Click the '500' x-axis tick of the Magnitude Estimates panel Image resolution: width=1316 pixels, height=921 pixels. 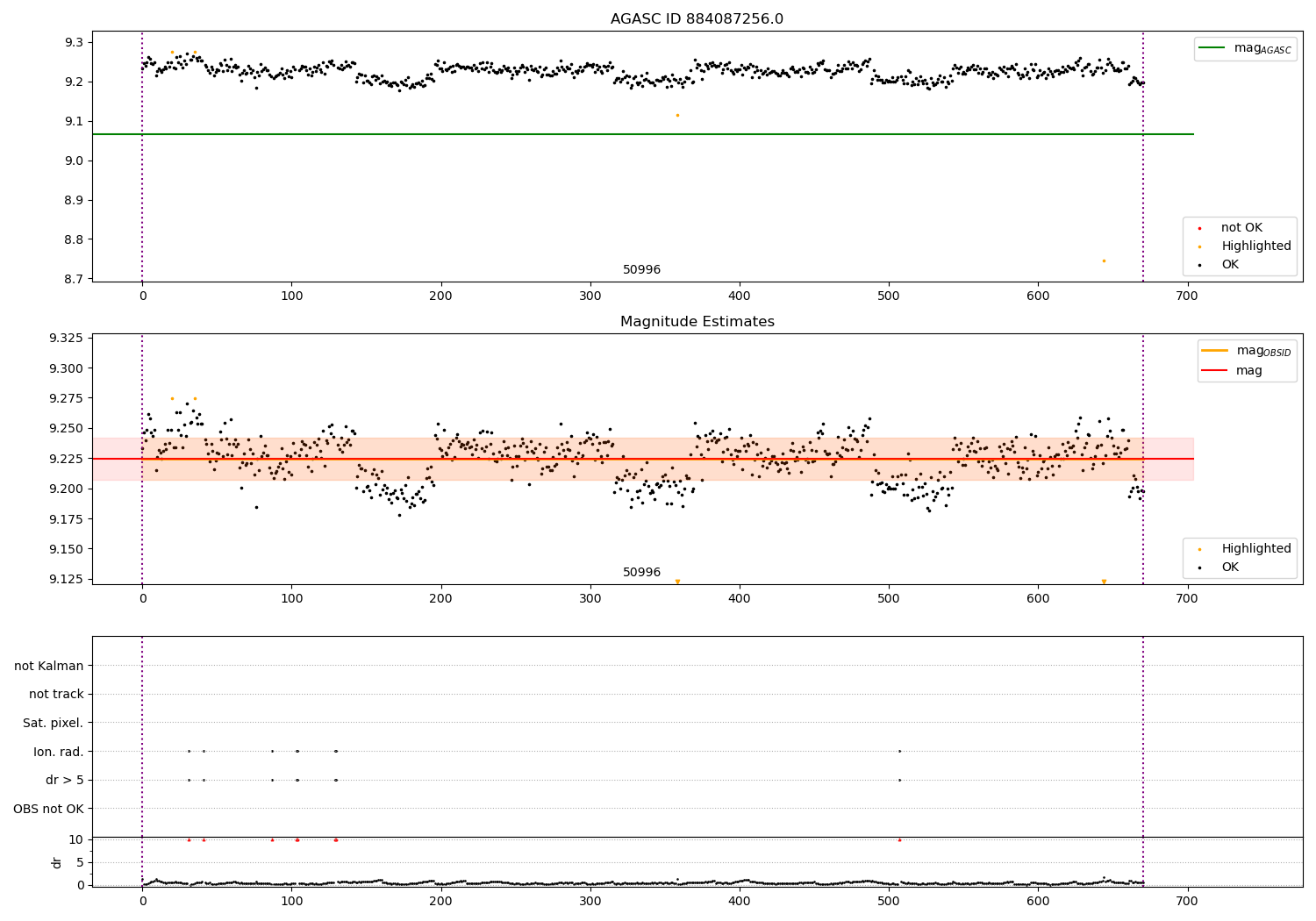(889, 599)
